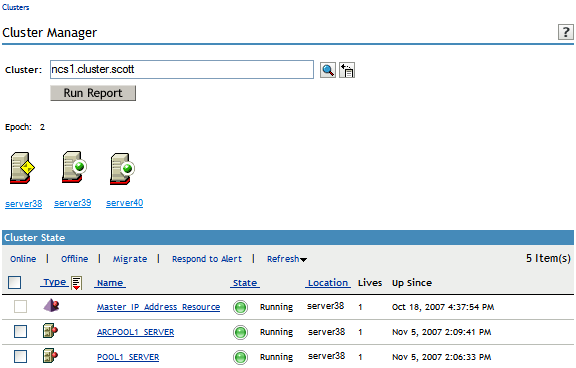Open Master IP Address Resource link
Image resolution: width=576 pixels, height=368 pixels.
[x=158, y=307]
